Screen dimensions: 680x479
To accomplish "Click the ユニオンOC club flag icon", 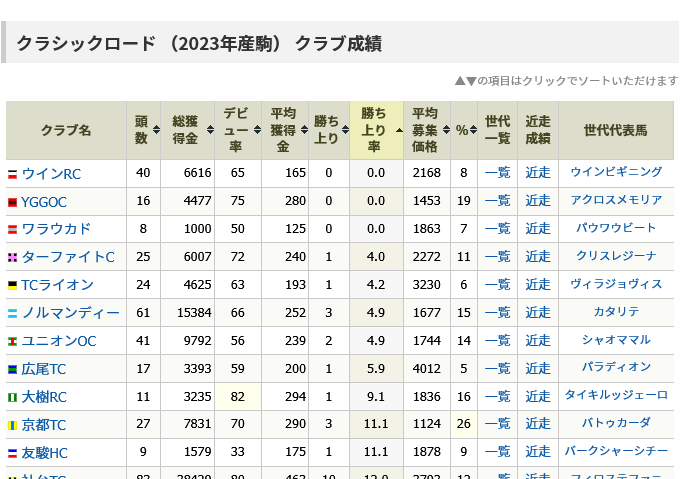I will coord(12,342).
